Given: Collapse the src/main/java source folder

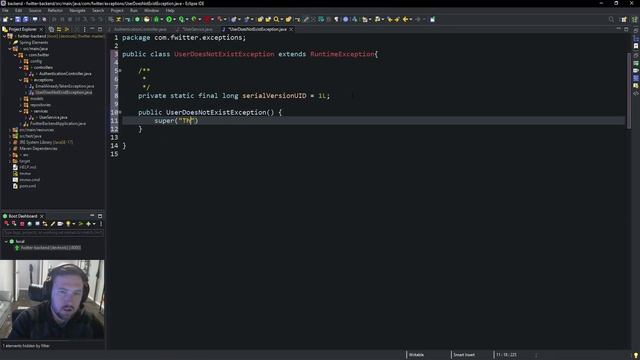Looking at the screenshot, I should coord(10,49).
